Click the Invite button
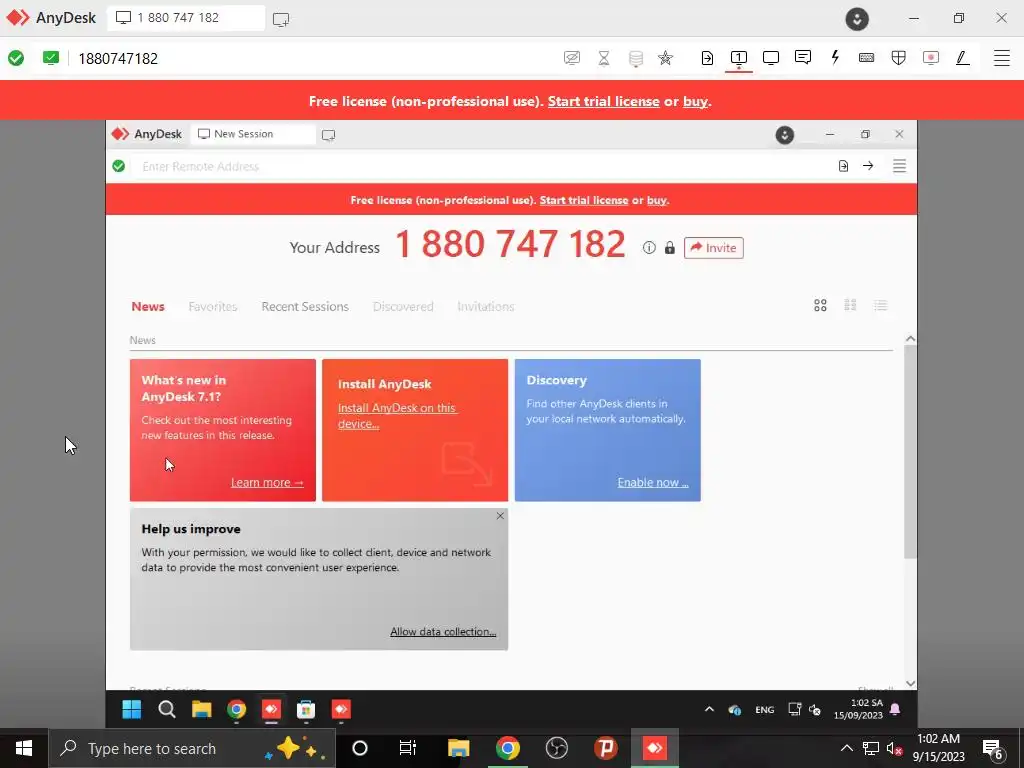This screenshot has width=1024, height=768. pos(713,248)
